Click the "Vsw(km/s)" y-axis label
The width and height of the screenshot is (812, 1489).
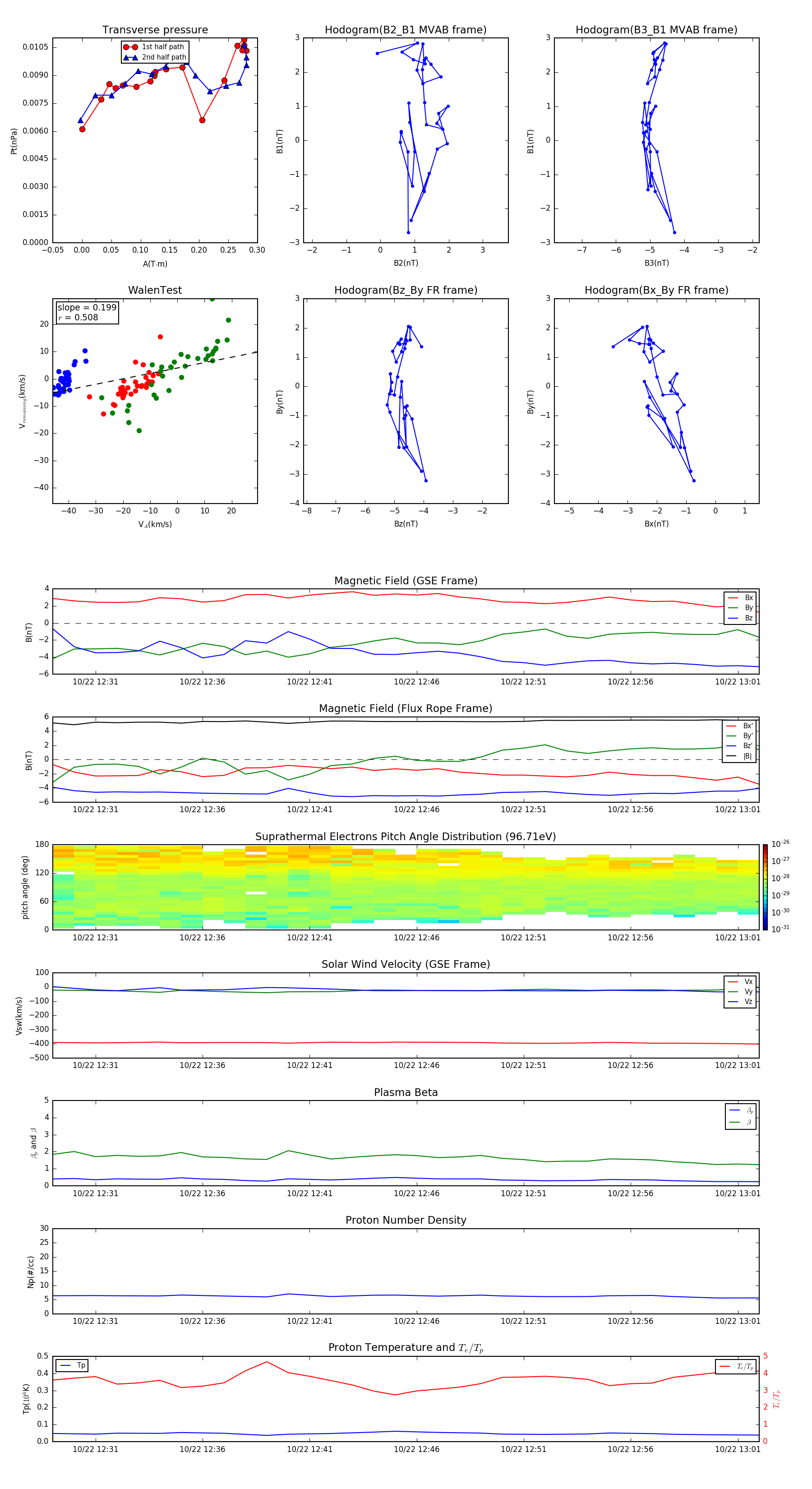point(18,1016)
